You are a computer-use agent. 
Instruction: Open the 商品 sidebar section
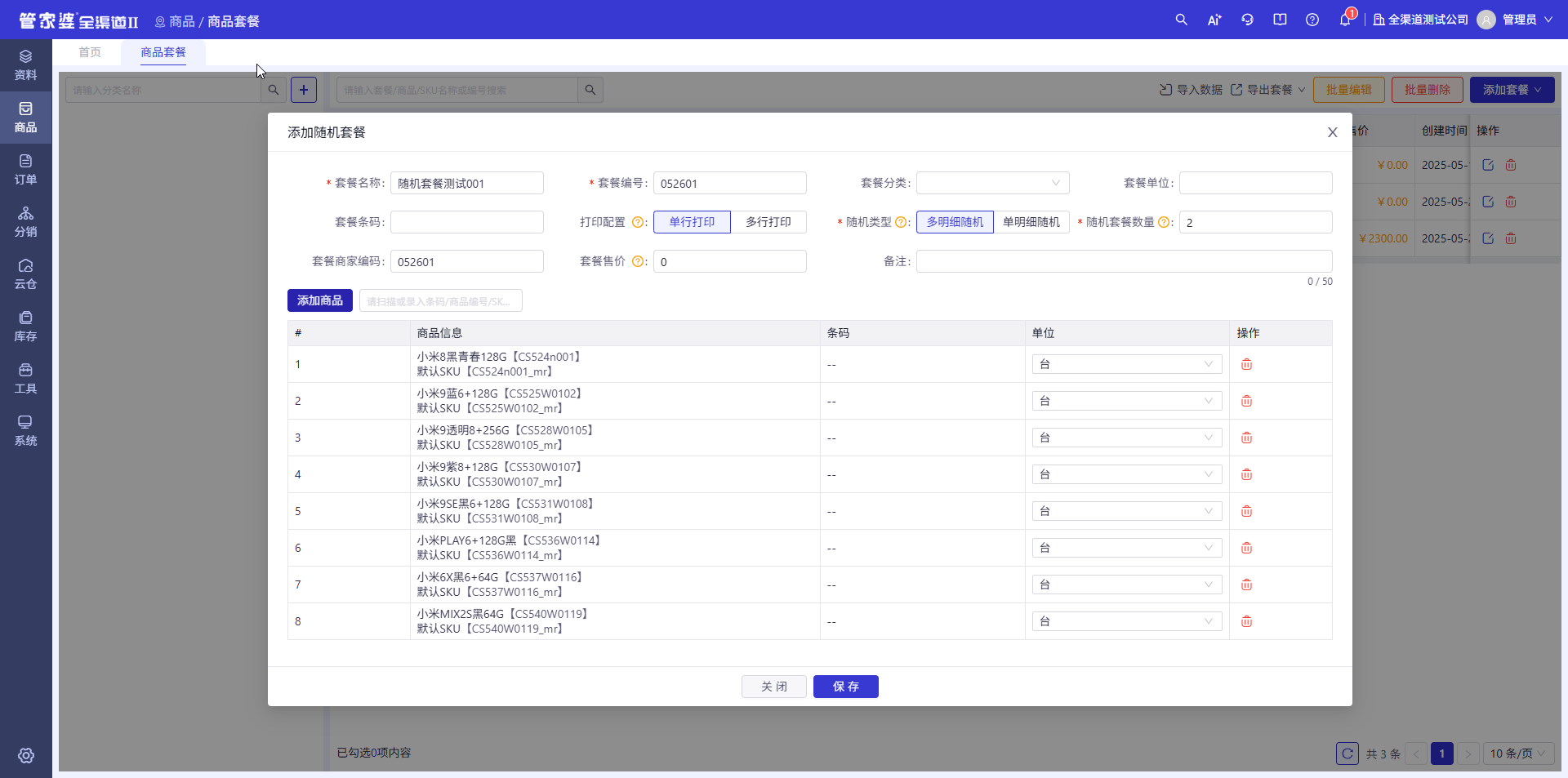pos(25,118)
